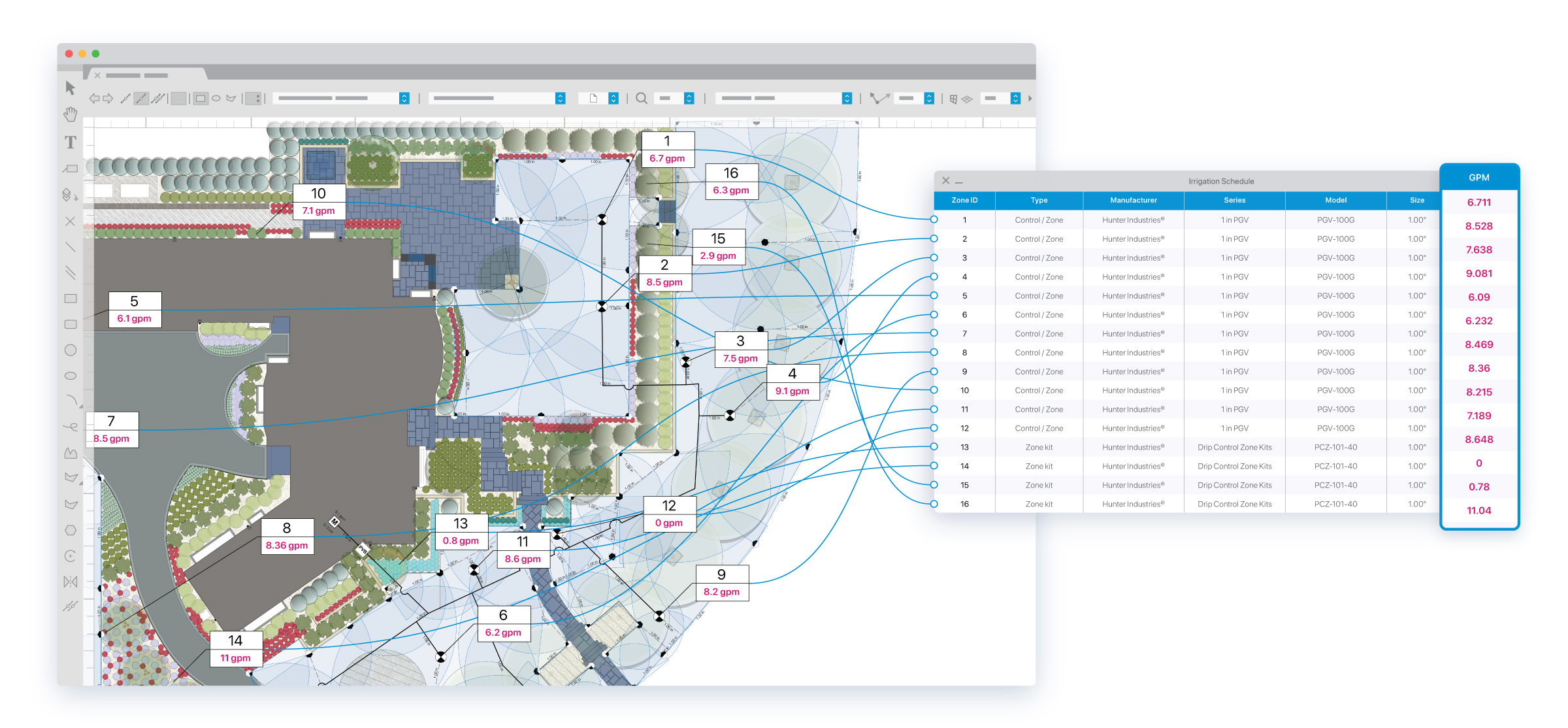This screenshot has width=1568, height=728.
Task: Click the GPM column header
Action: coord(1478,178)
